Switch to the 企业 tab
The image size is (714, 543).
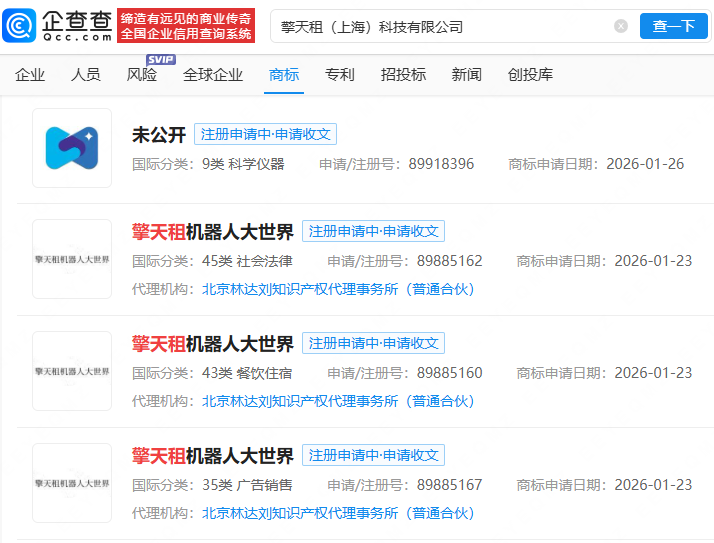coord(30,75)
